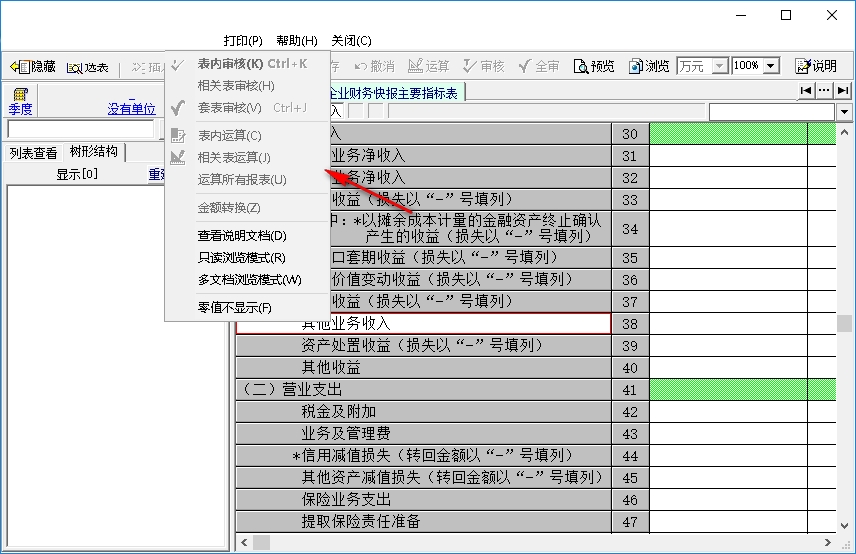The image size is (856, 554).
Task: Open the 100% zoom dropdown
Action: pos(771,66)
